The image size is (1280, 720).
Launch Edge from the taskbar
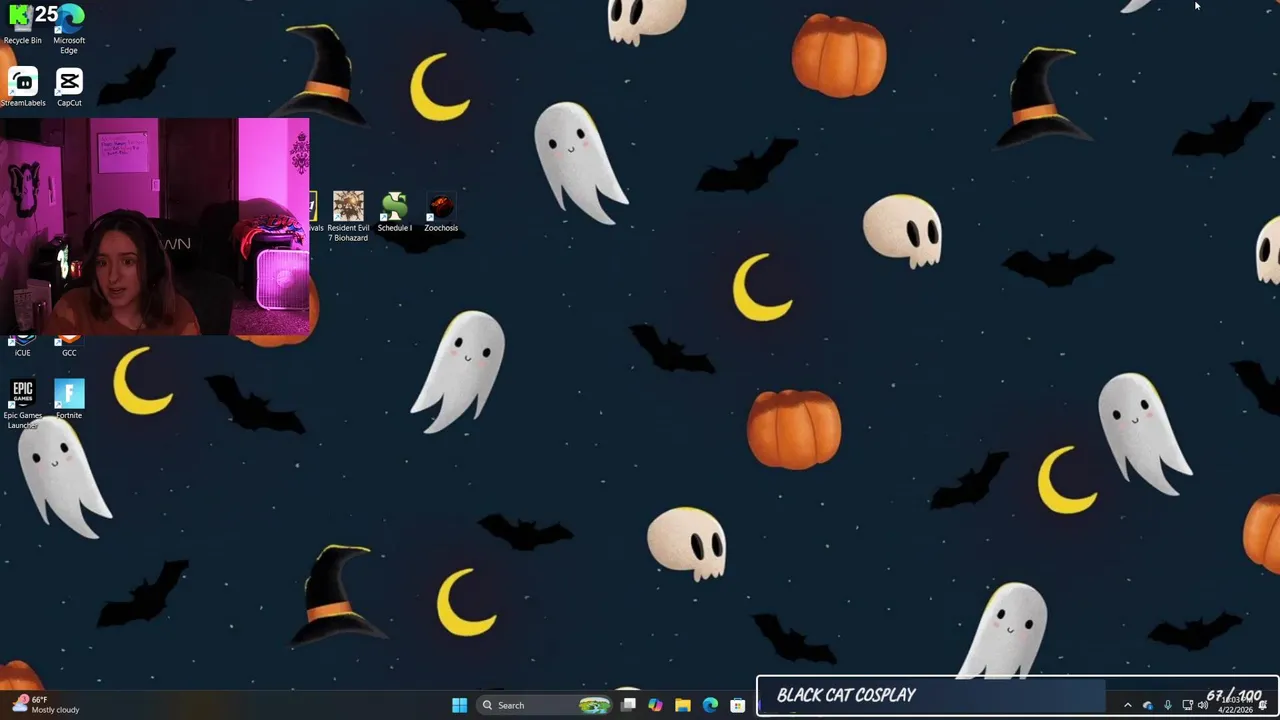click(710, 705)
